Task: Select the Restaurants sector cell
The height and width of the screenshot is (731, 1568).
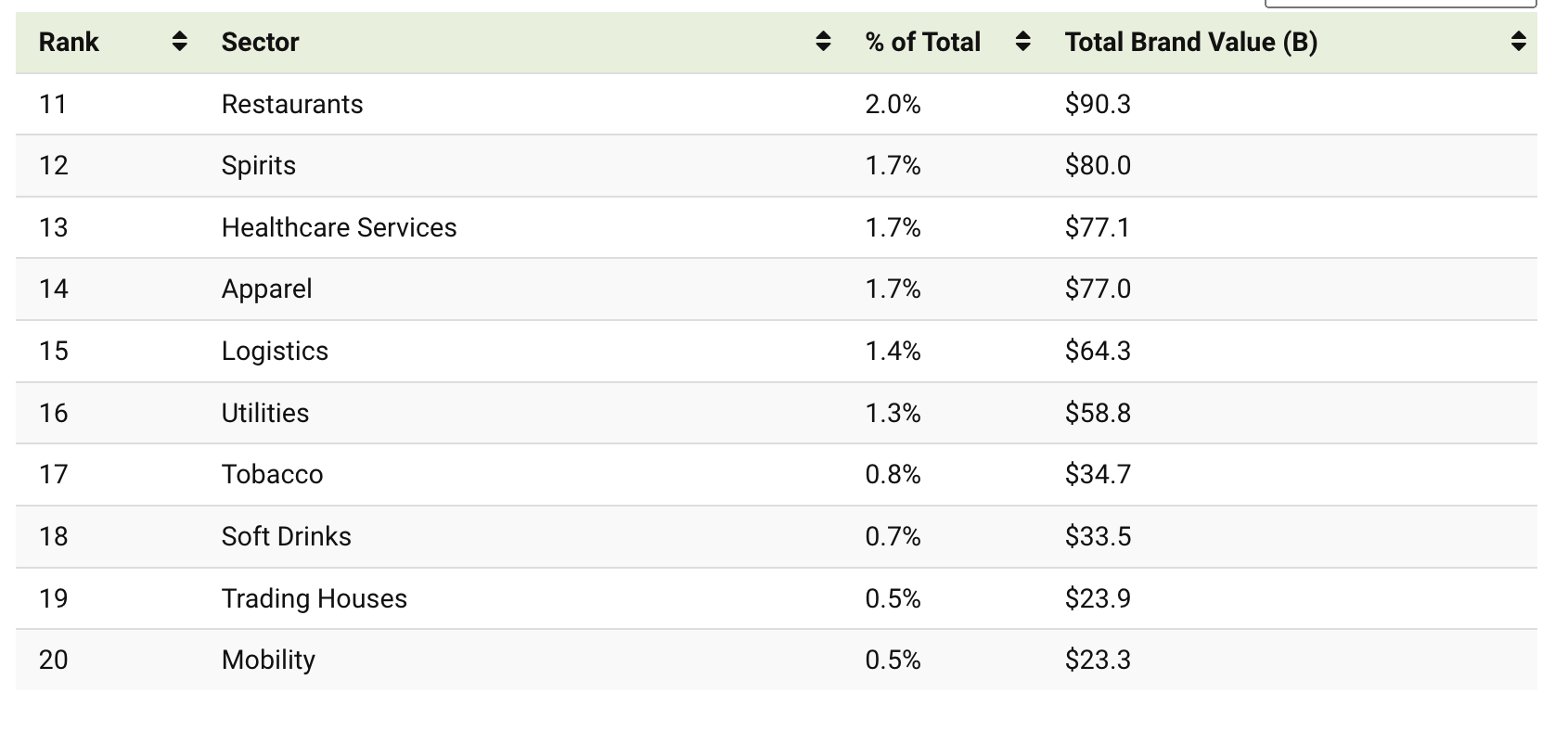Action: click(x=292, y=104)
